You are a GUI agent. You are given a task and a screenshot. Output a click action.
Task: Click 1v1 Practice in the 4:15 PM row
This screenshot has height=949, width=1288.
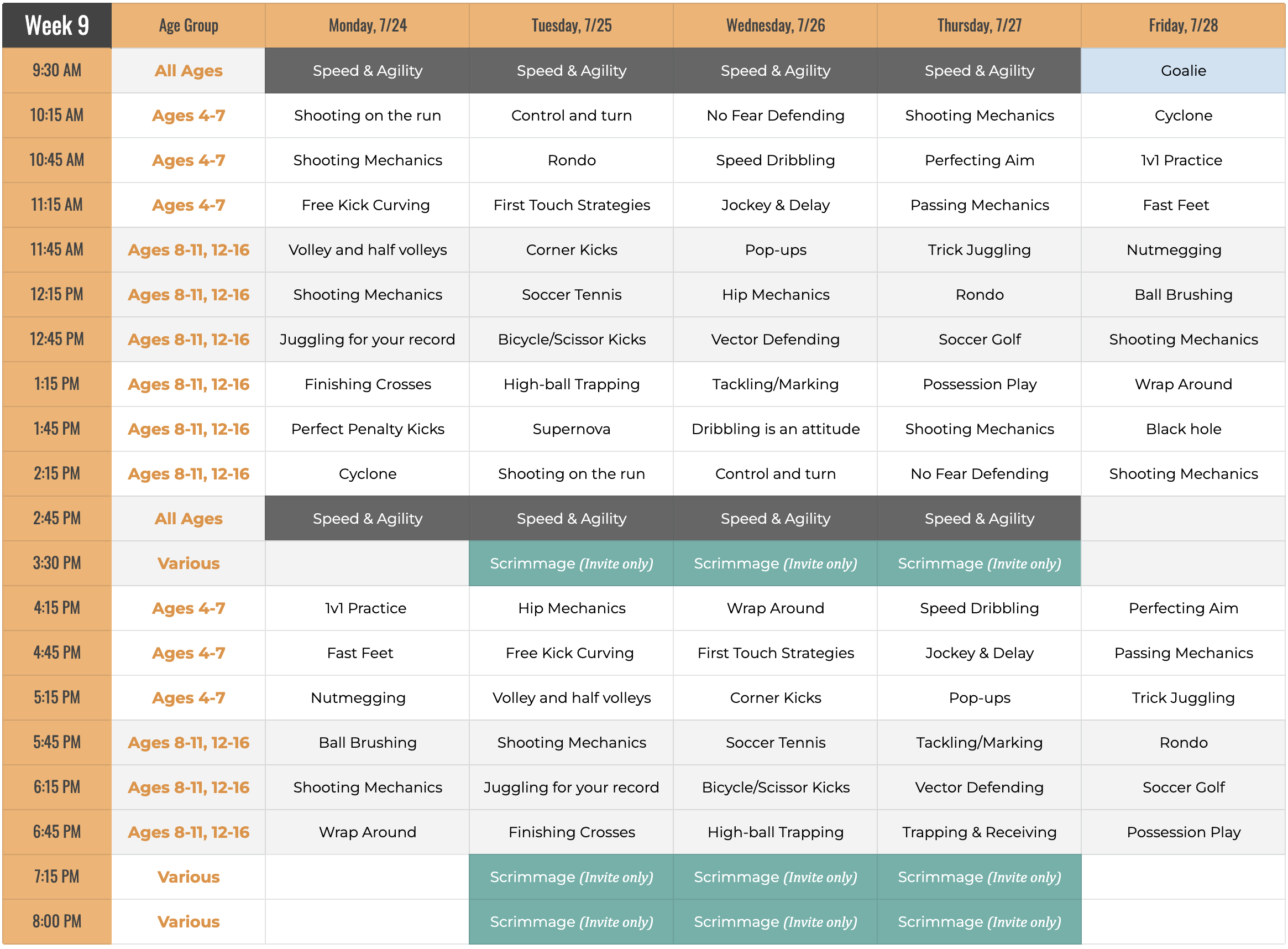point(368,608)
